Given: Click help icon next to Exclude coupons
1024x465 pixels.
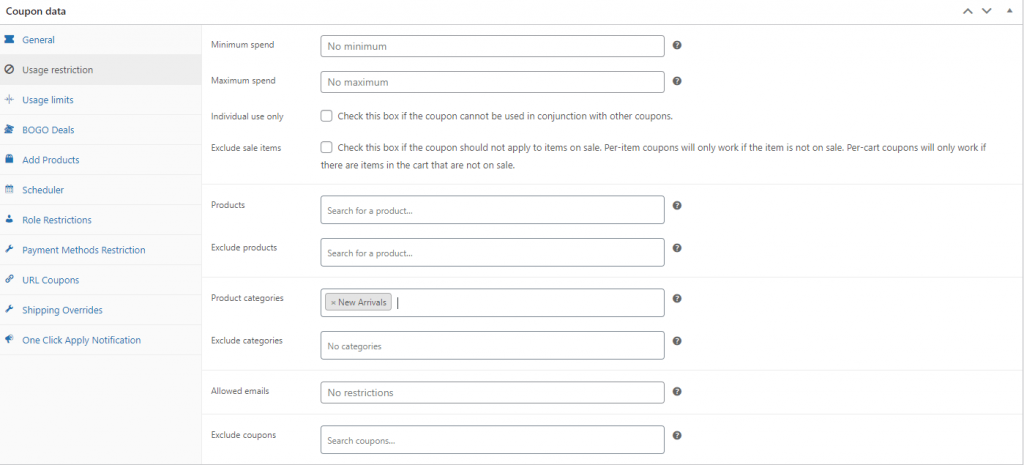Looking at the screenshot, I should coord(677,435).
